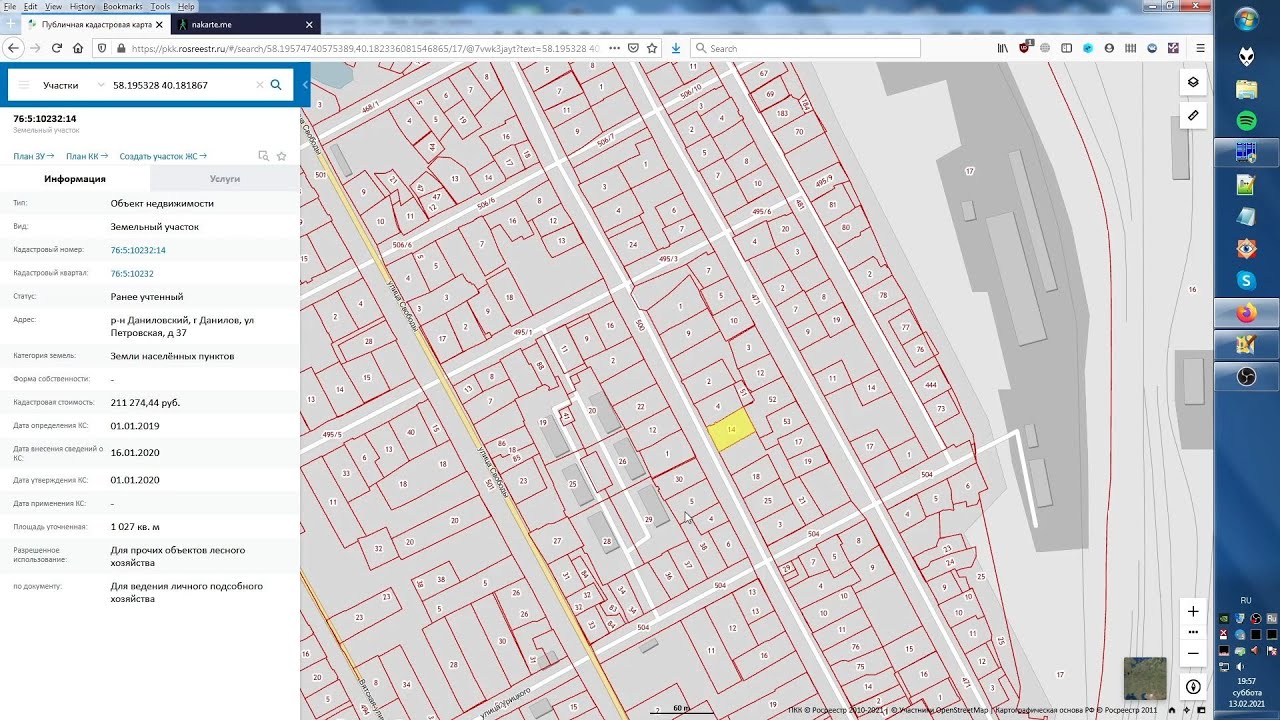Screen dimensions: 1280x720
Task: Open Skype from the taskbar
Action: [1246, 281]
